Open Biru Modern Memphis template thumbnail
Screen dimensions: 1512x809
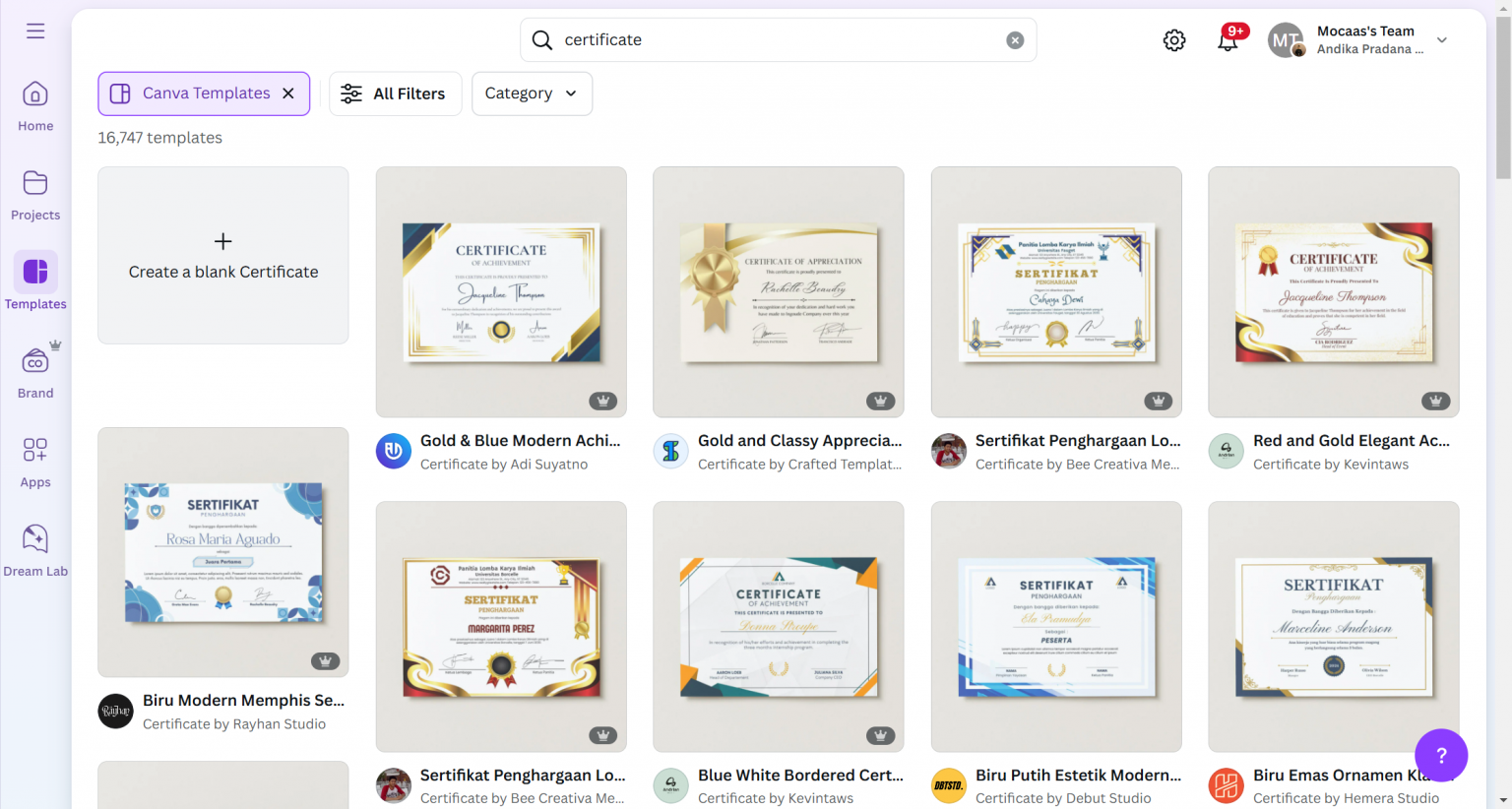[223, 552]
